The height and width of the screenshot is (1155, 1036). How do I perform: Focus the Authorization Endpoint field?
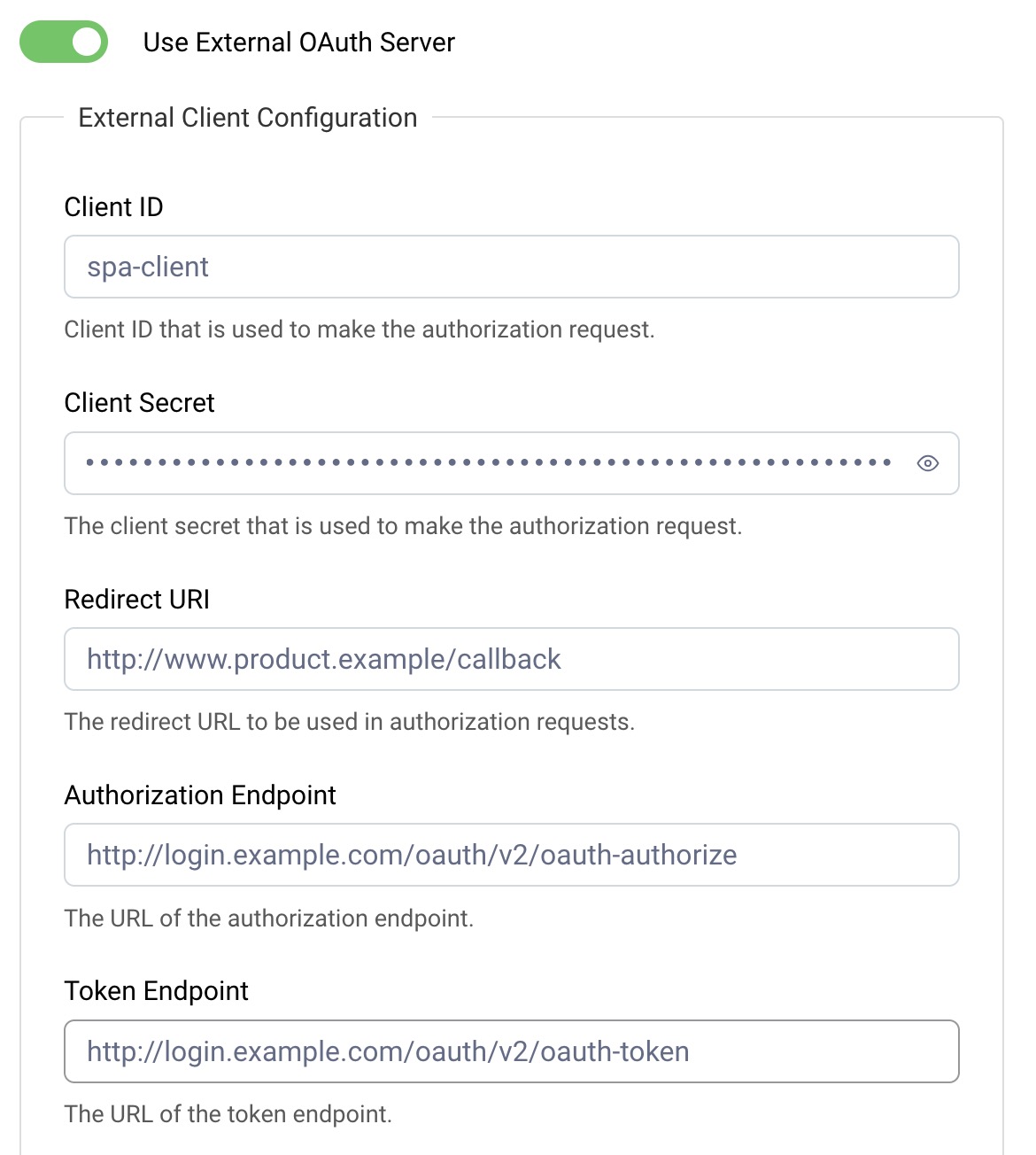pyautogui.click(x=511, y=855)
